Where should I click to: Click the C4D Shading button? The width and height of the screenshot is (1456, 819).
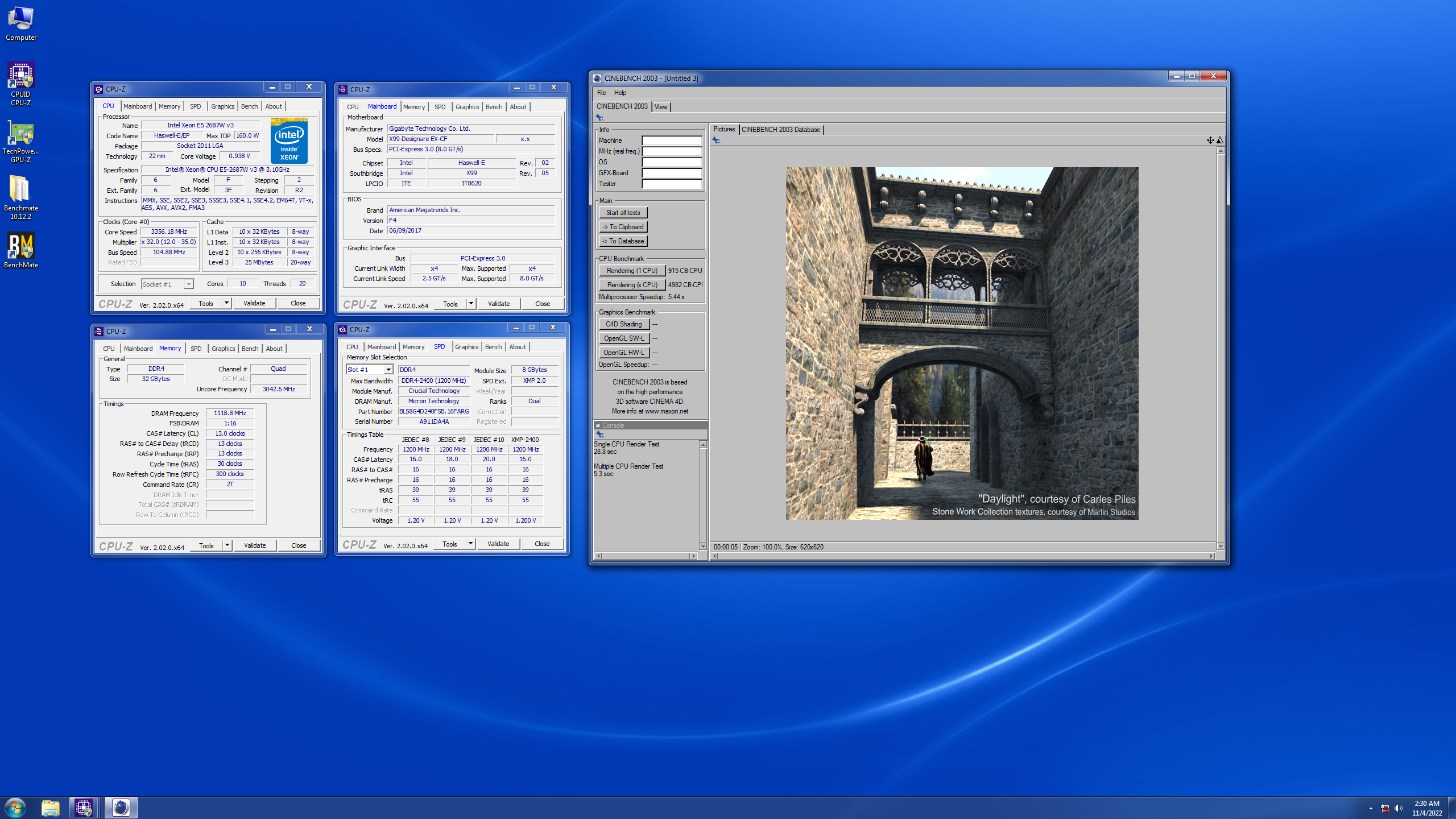(624, 324)
